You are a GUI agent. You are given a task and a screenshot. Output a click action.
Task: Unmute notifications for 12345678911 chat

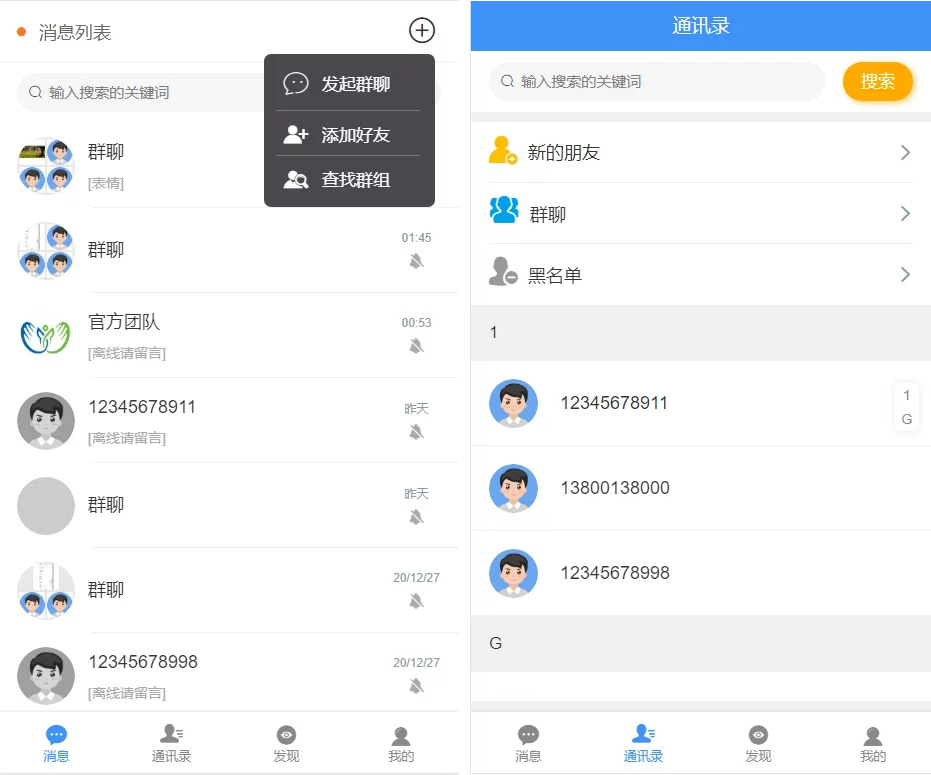417,432
